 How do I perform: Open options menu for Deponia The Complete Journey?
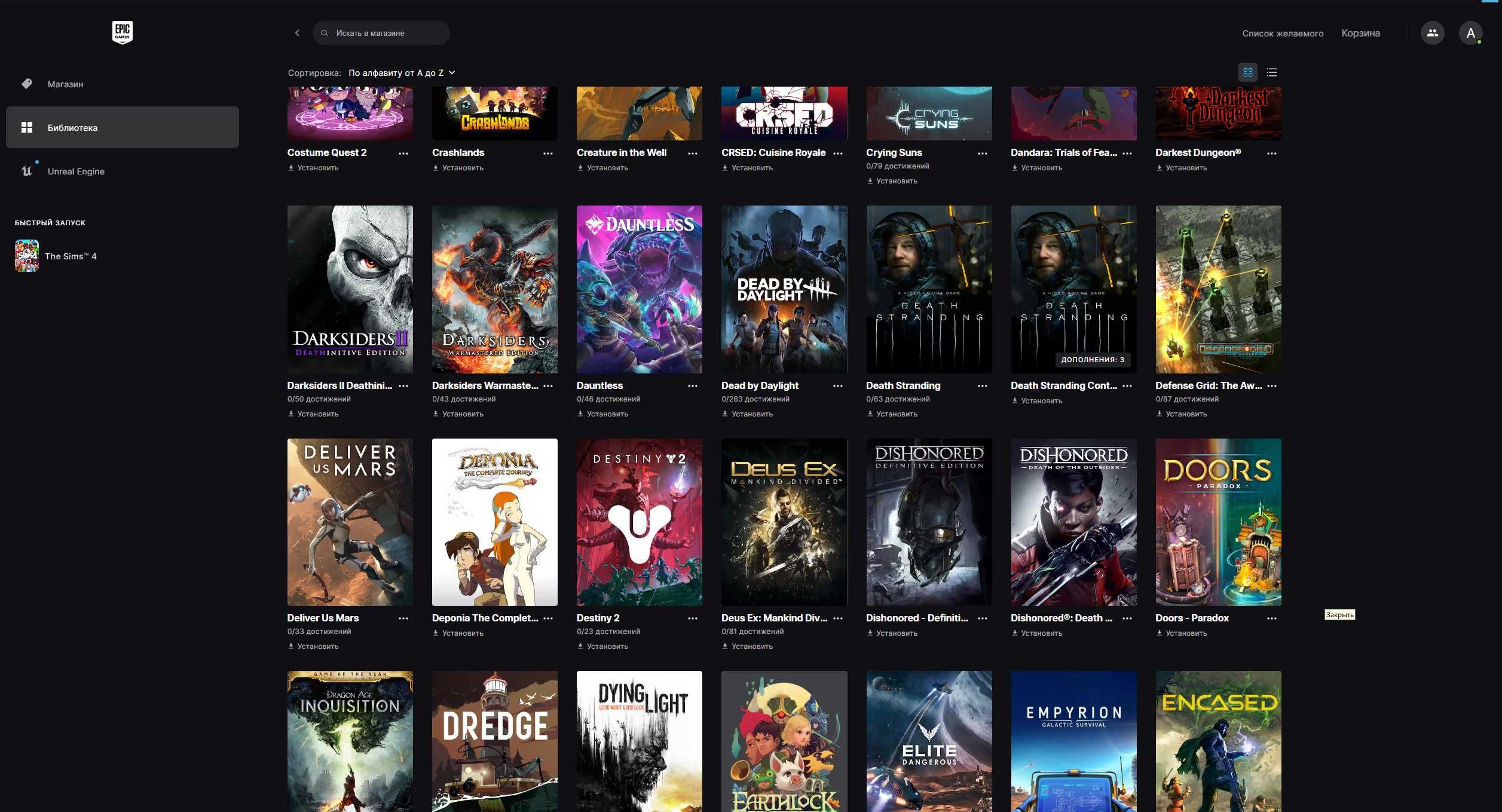(x=548, y=618)
